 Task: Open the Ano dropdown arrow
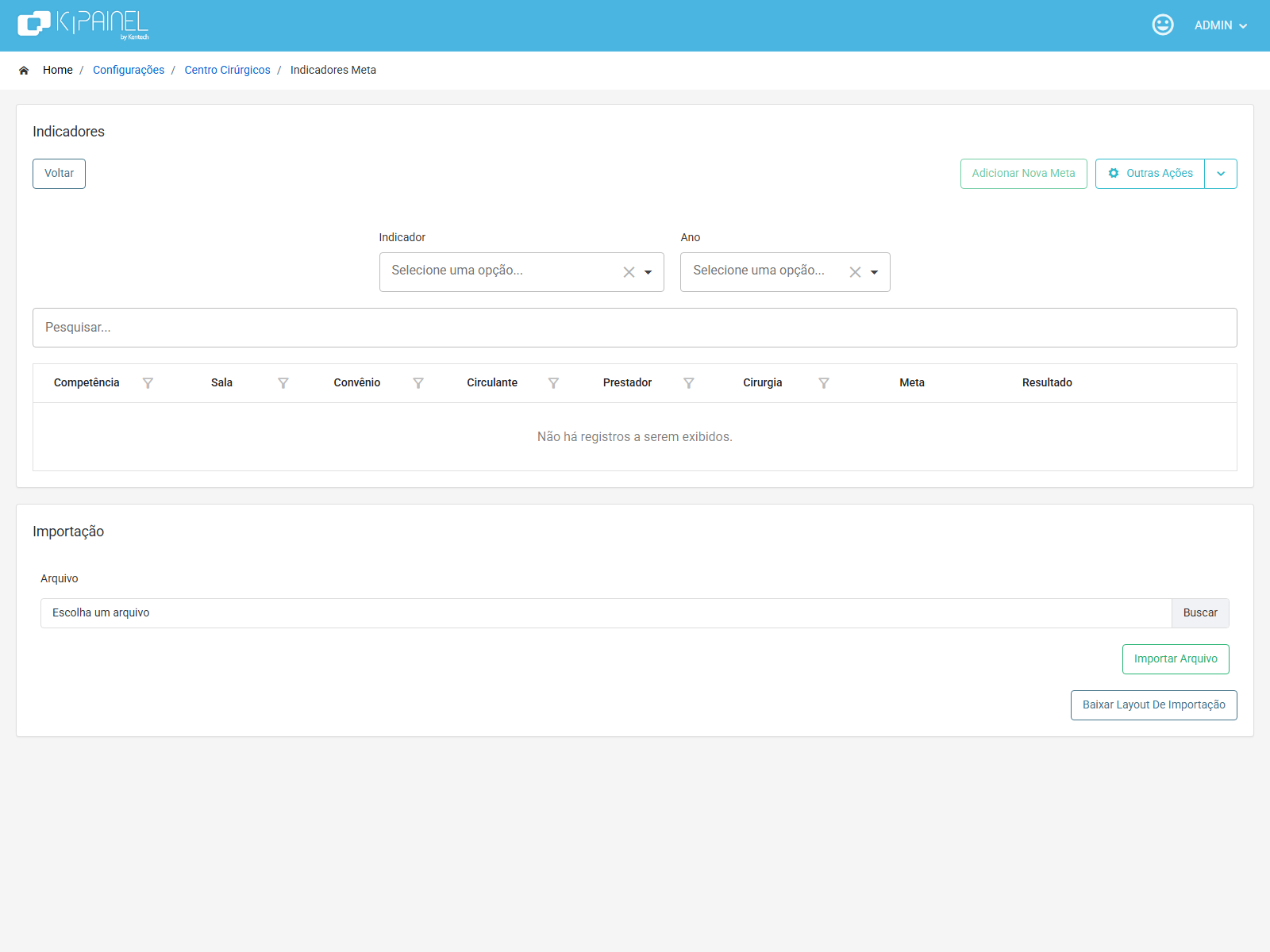875,272
